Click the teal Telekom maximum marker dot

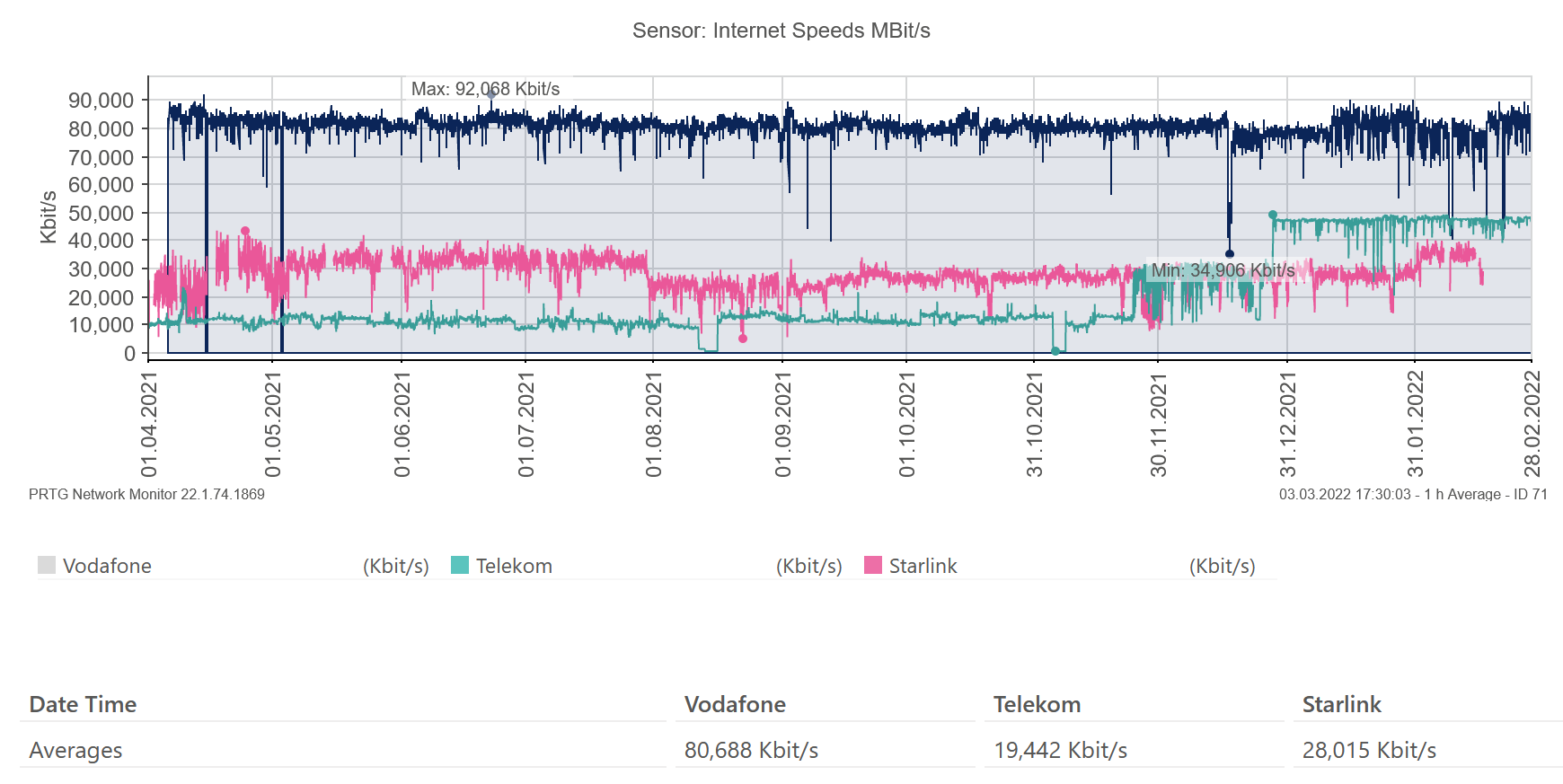coord(1272,215)
